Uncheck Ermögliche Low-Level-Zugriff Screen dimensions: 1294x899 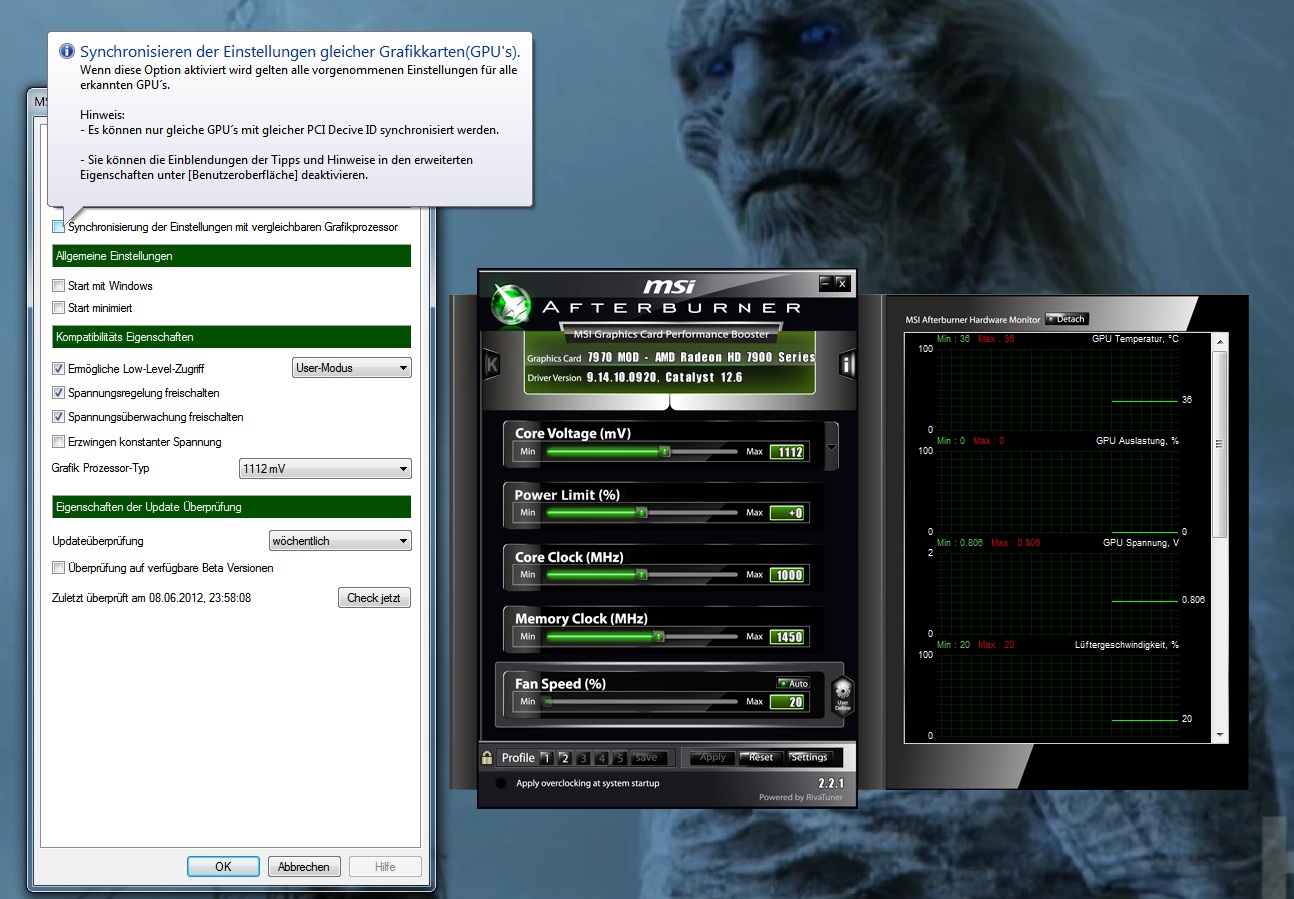click(58, 369)
